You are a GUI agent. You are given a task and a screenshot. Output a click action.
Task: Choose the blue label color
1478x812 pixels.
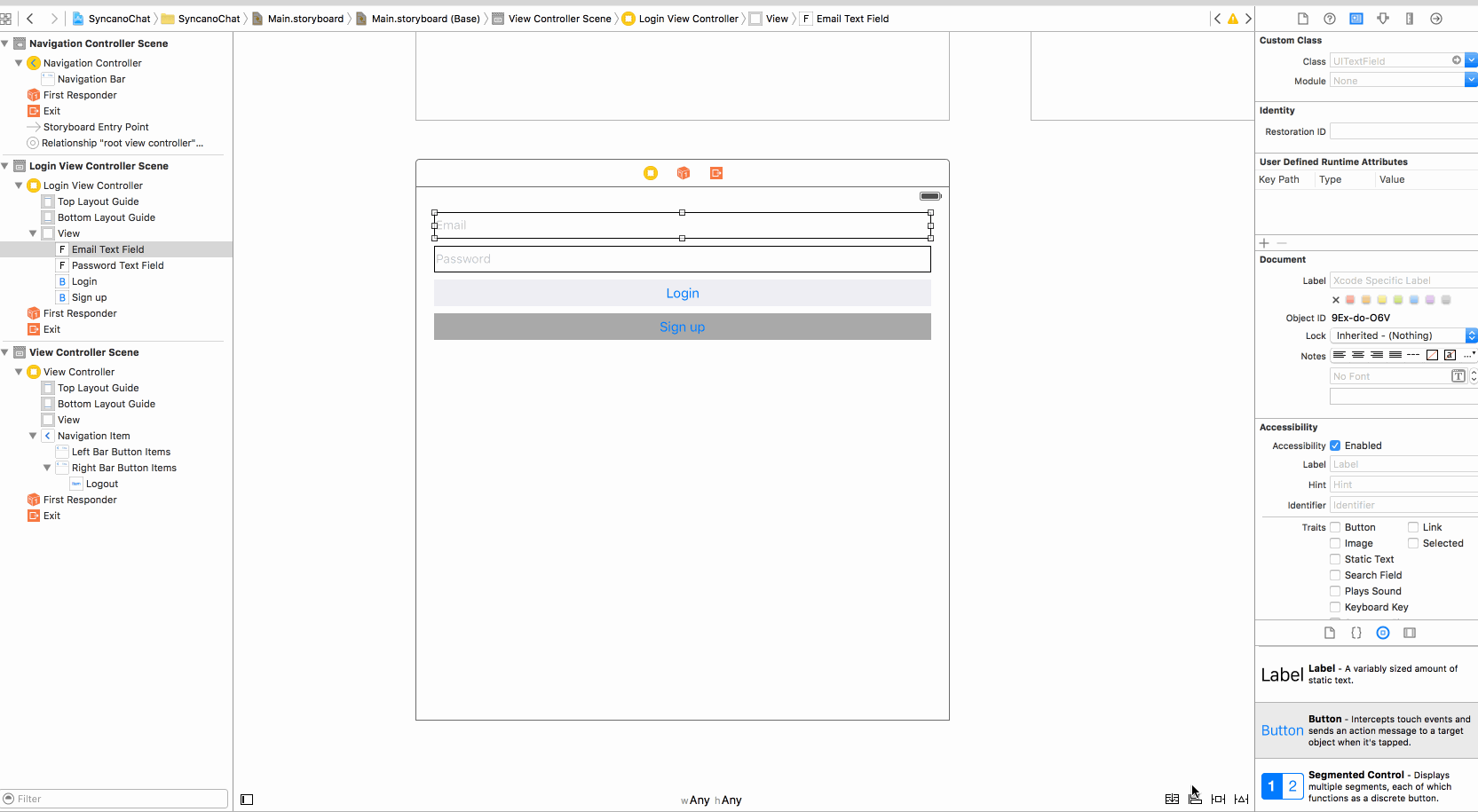point(1414,300)
